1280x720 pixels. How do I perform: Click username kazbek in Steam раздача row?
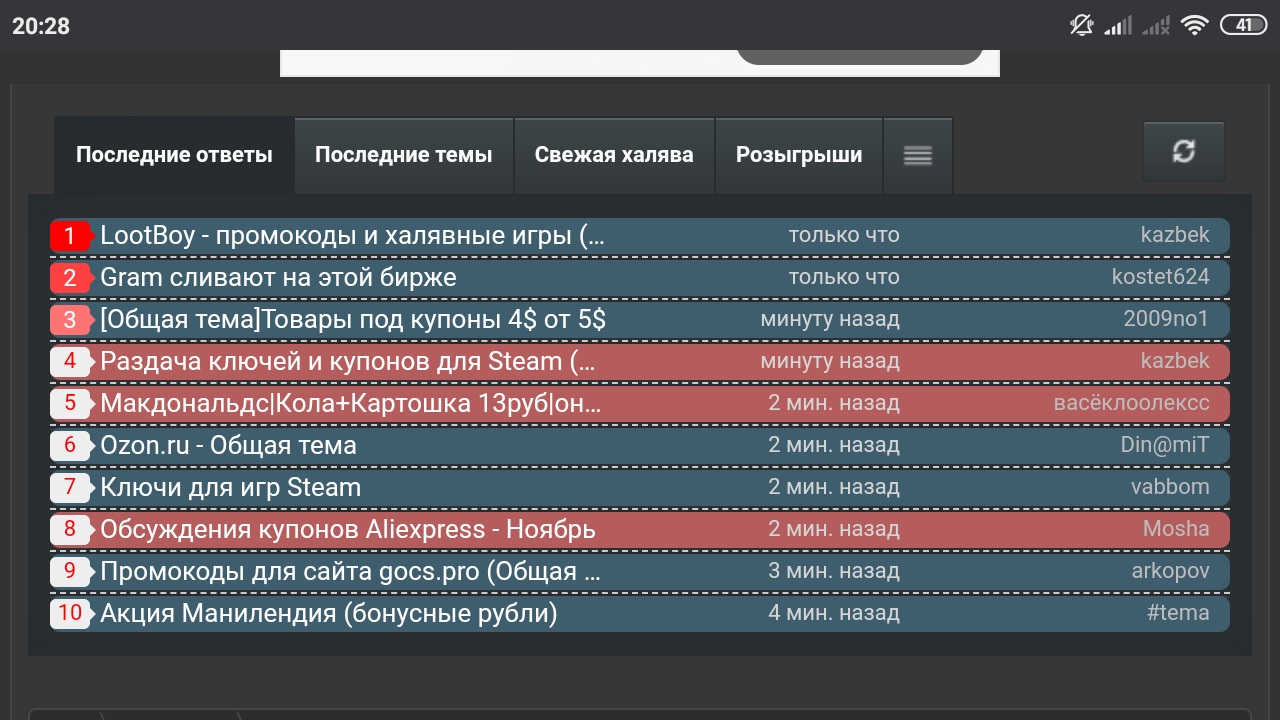coord(1175,361)
